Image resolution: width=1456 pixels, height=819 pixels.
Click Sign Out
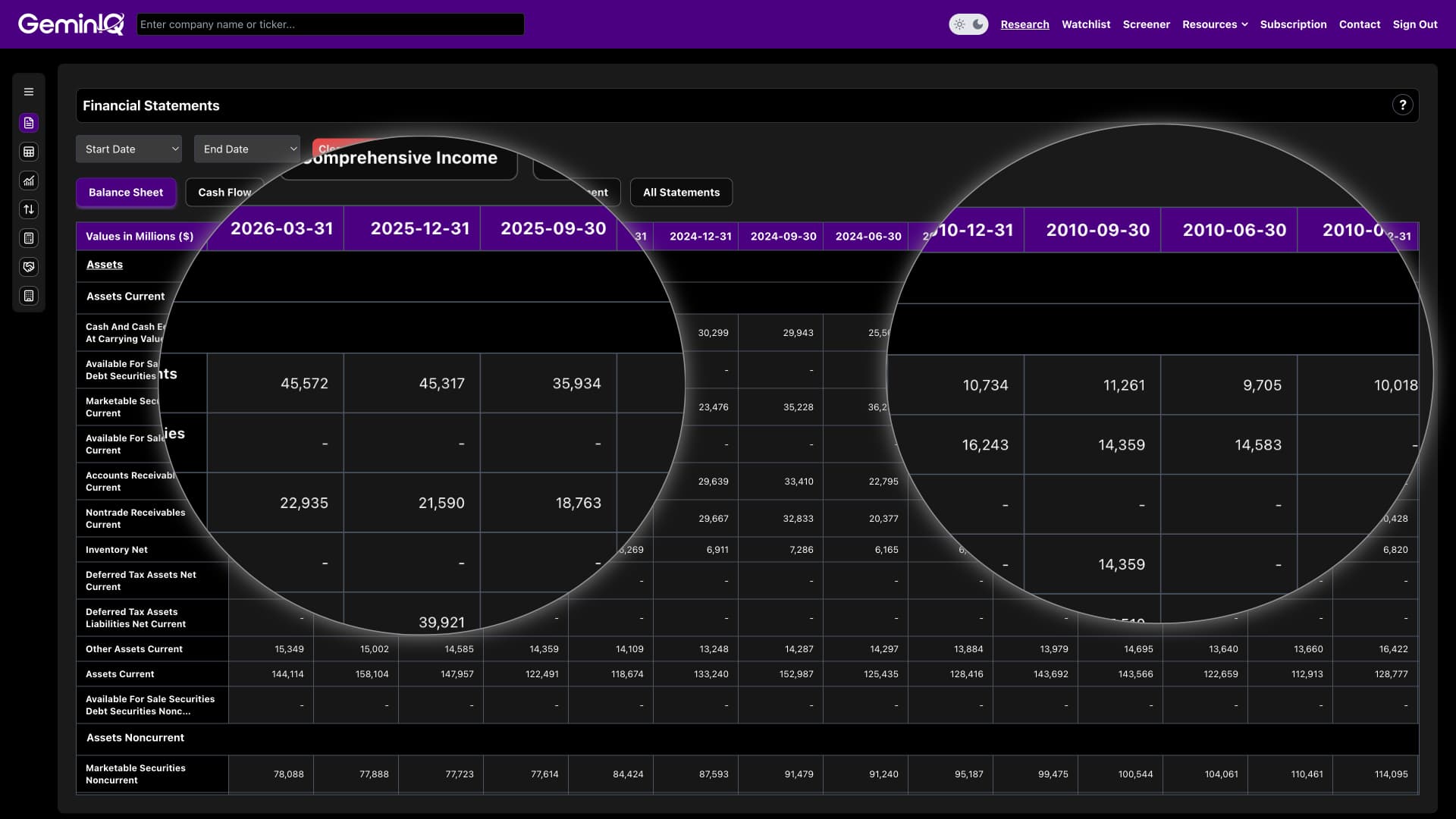click(x=1414, y=24)
